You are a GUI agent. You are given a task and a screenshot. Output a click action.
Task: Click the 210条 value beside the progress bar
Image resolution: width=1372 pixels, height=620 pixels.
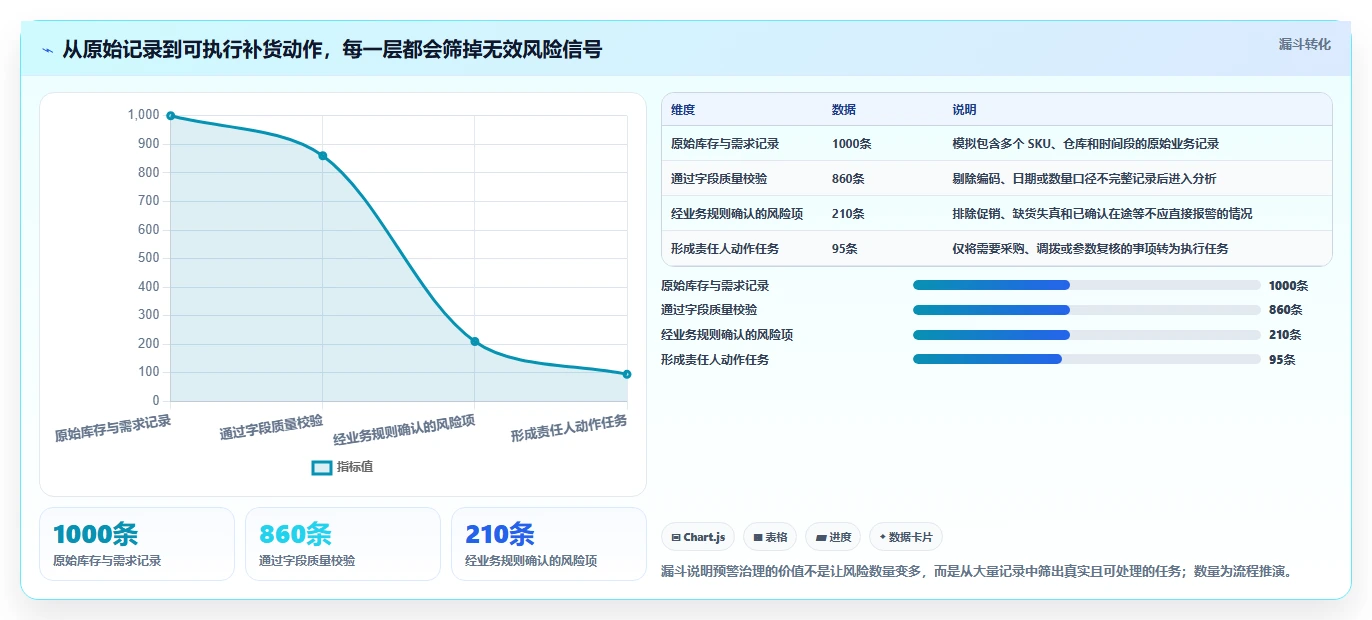point(1285,335)
